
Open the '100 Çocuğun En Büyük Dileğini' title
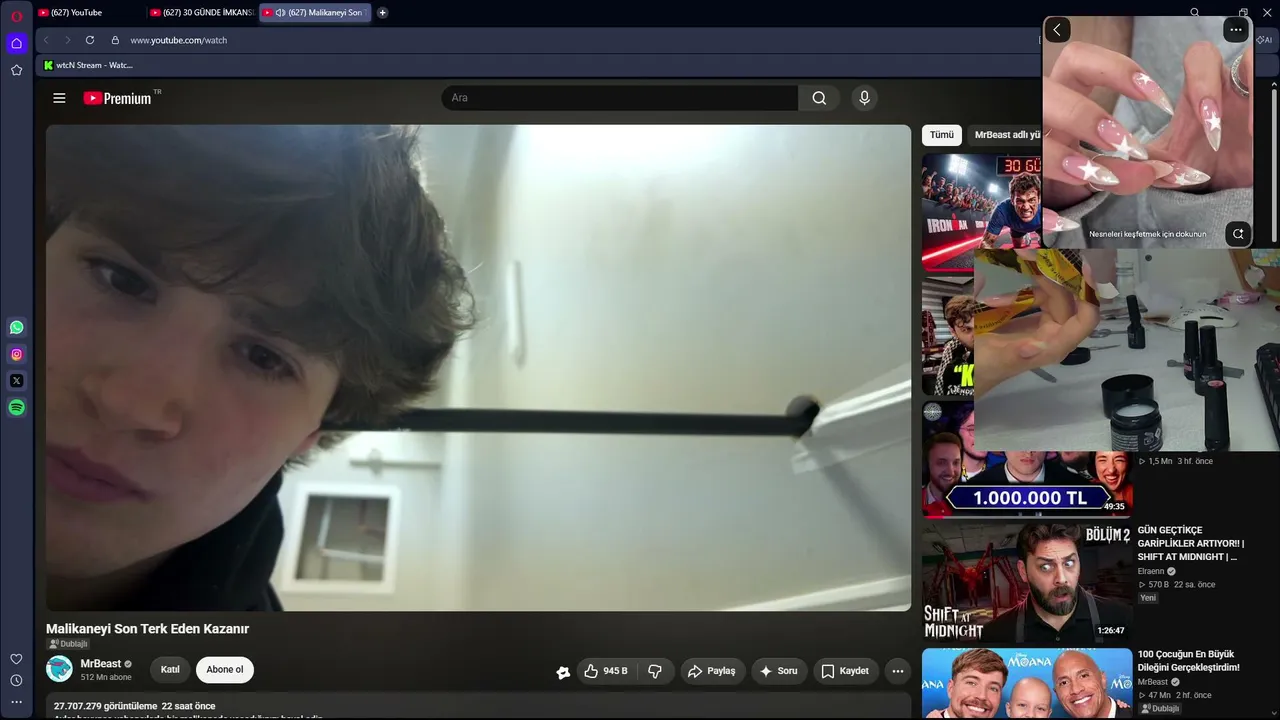(x=1189, y=661)
